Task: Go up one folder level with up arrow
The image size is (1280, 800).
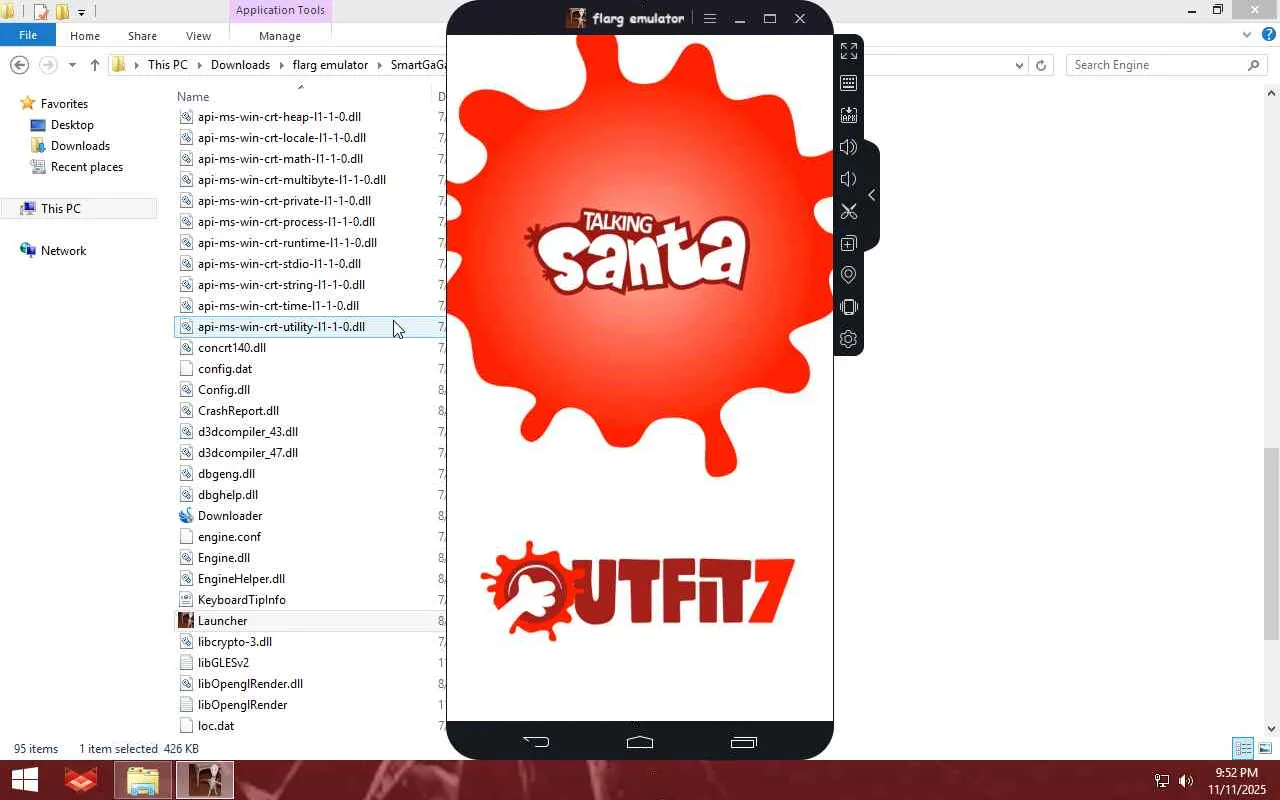Action: coord(95,65)
